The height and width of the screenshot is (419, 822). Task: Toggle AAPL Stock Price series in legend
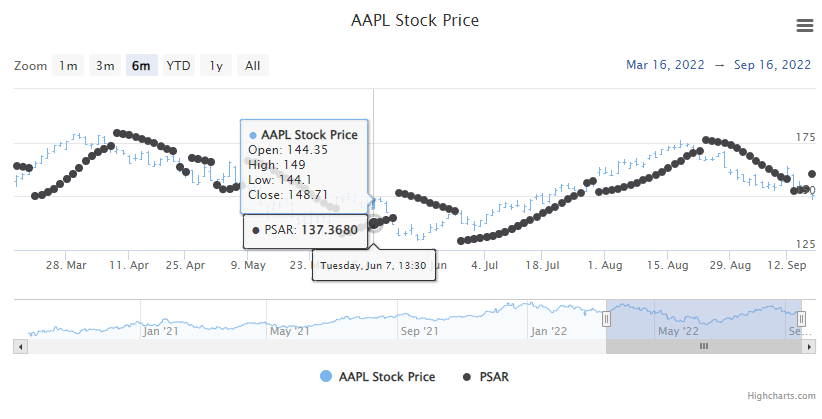point(386,377)
